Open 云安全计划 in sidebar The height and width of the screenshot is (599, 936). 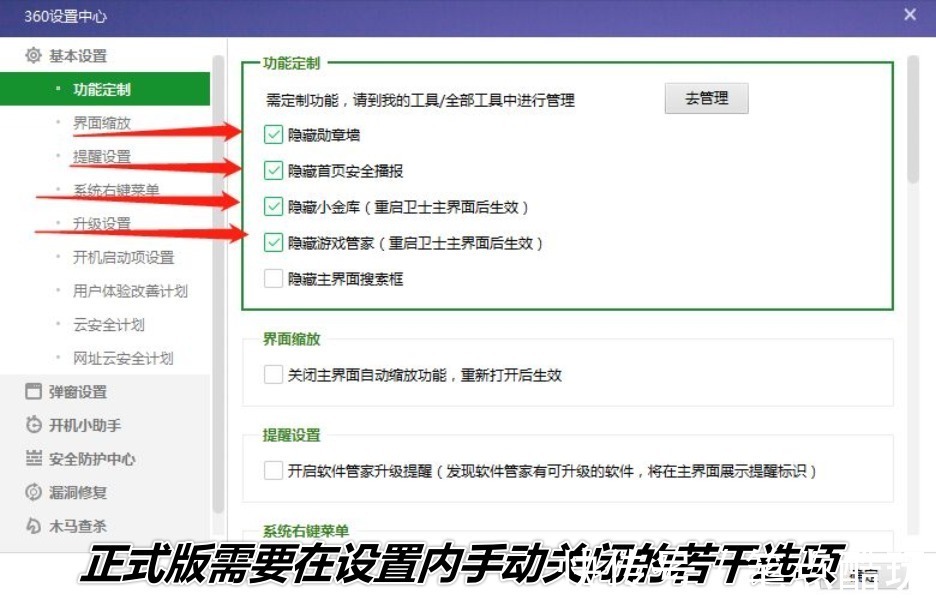[x=109, y=324]
